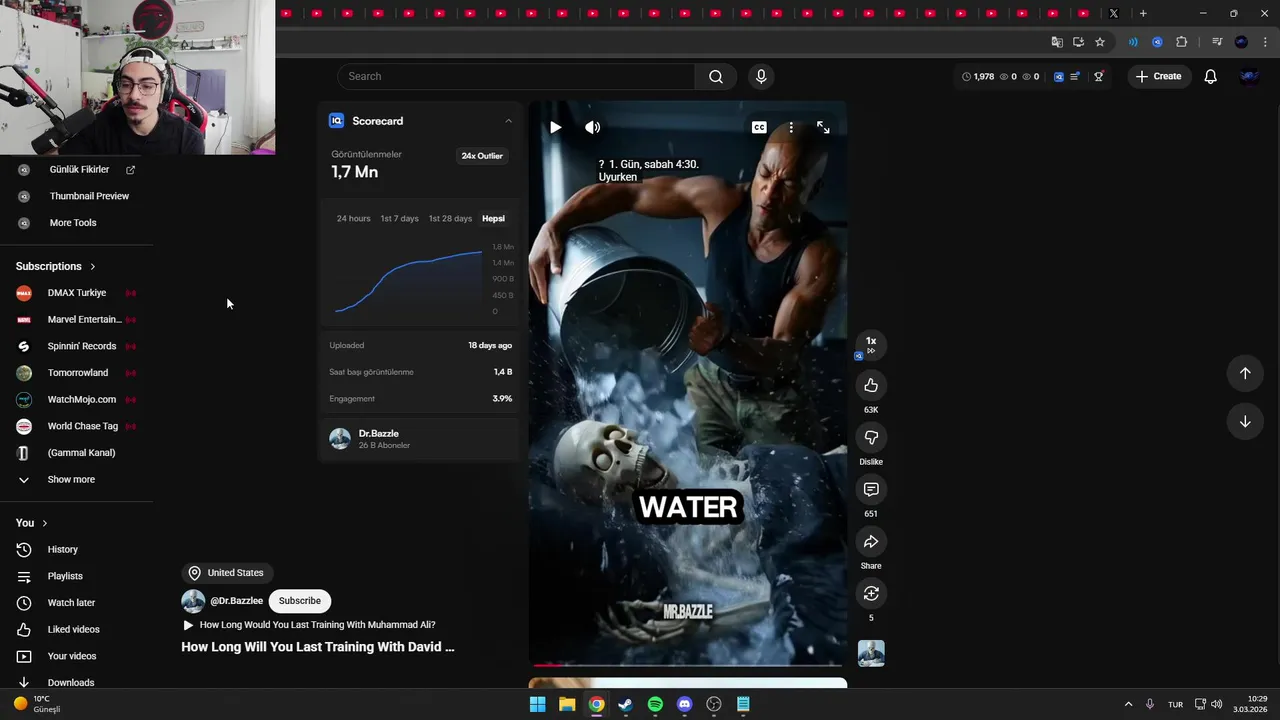Open the 651 comments panel

[871, 490]
